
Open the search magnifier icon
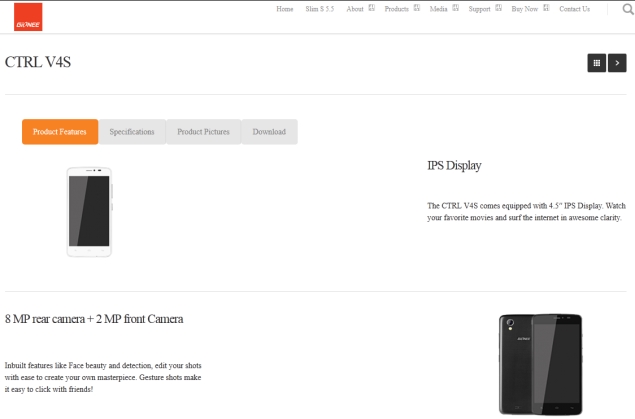[x=628, y=9]
